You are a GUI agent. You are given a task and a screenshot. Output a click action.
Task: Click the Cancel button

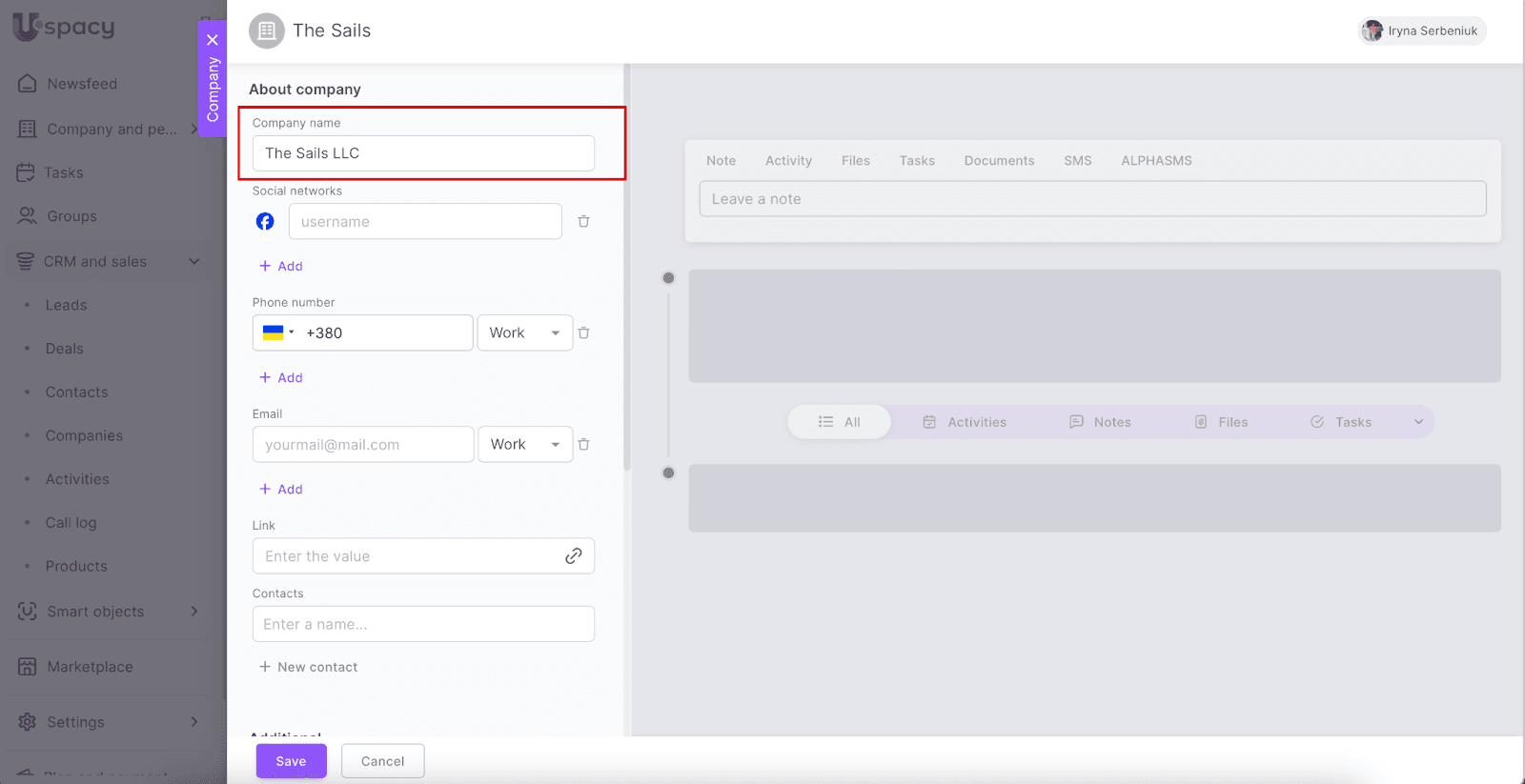382,761
